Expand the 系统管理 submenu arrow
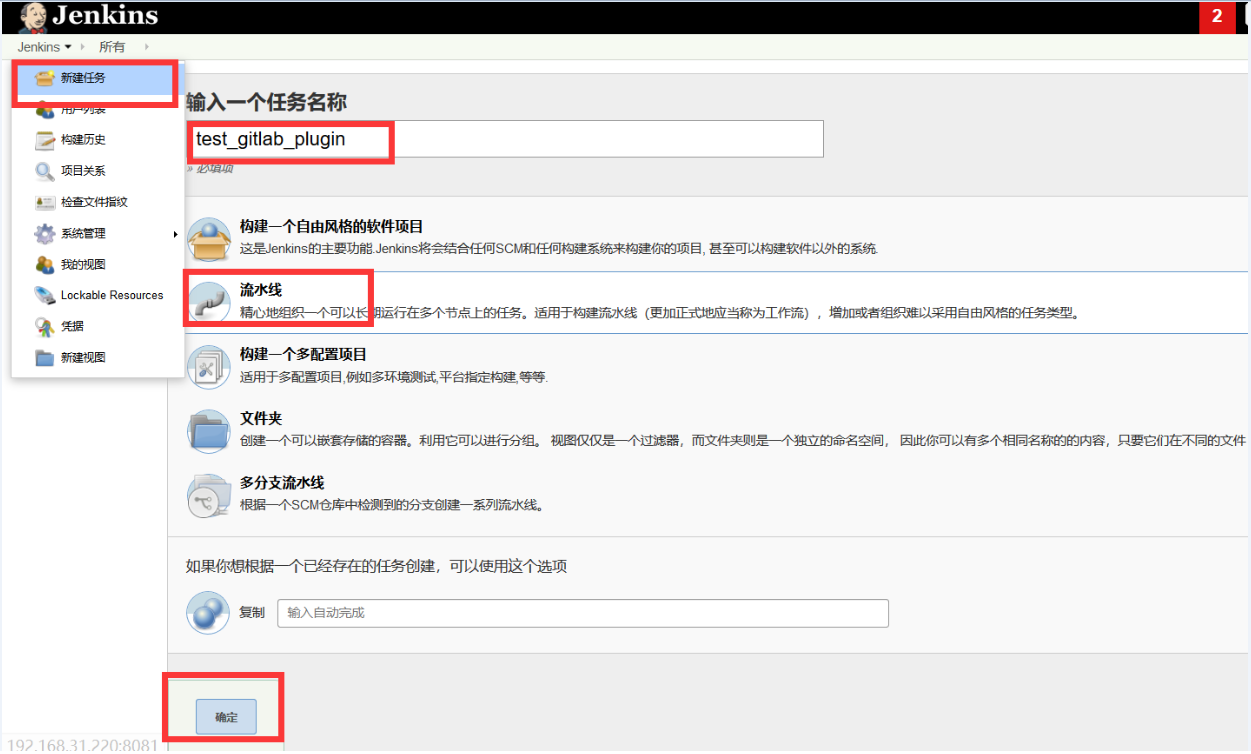Image resolution: width=1251 pixels, height=754 pixels. (175, 234)
